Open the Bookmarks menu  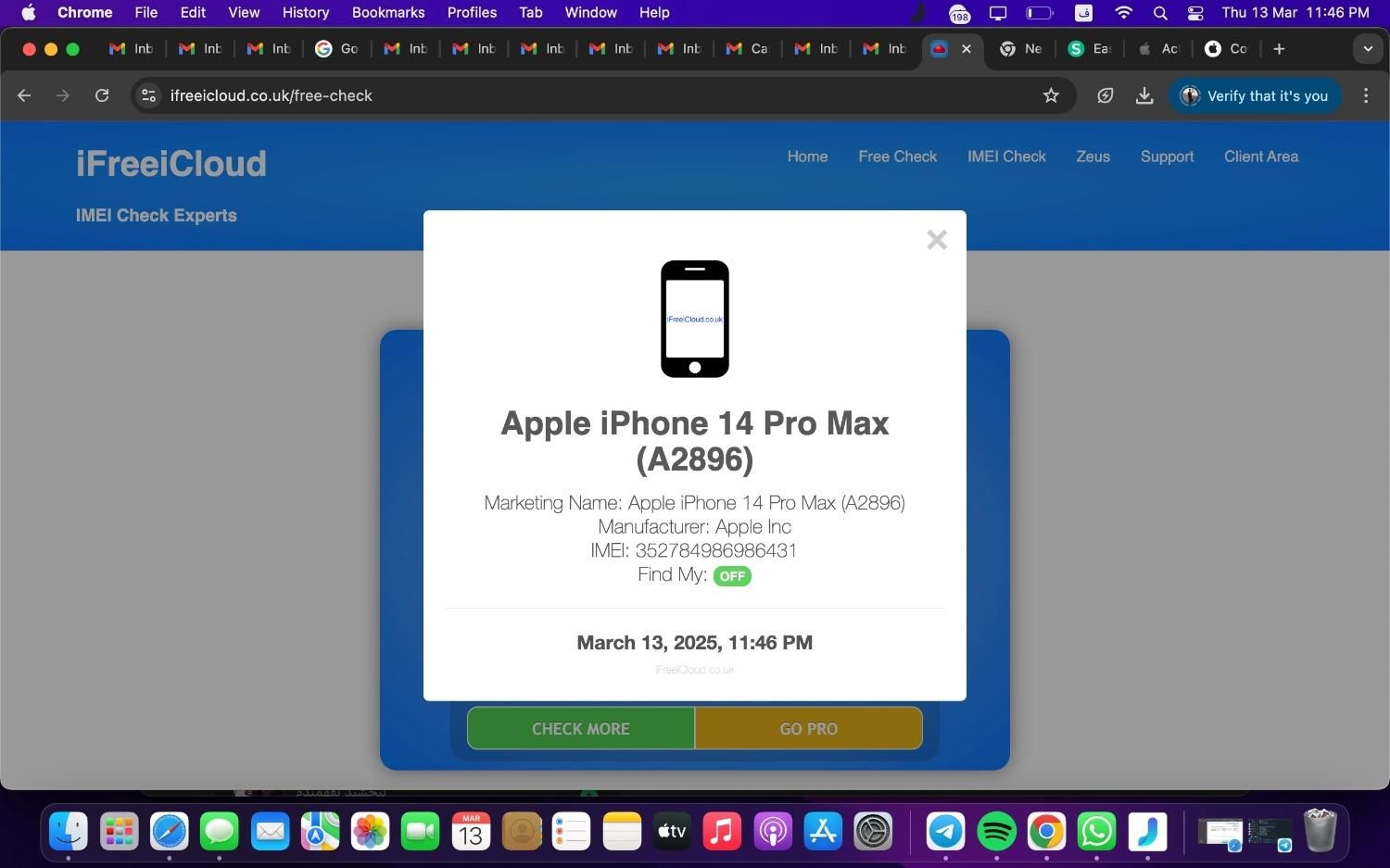pos(388,13)
